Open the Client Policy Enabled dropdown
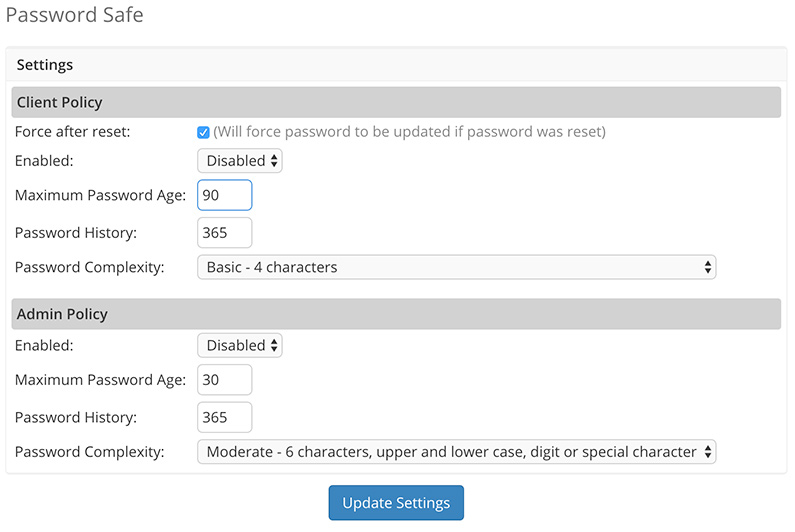 pos(240,161)
